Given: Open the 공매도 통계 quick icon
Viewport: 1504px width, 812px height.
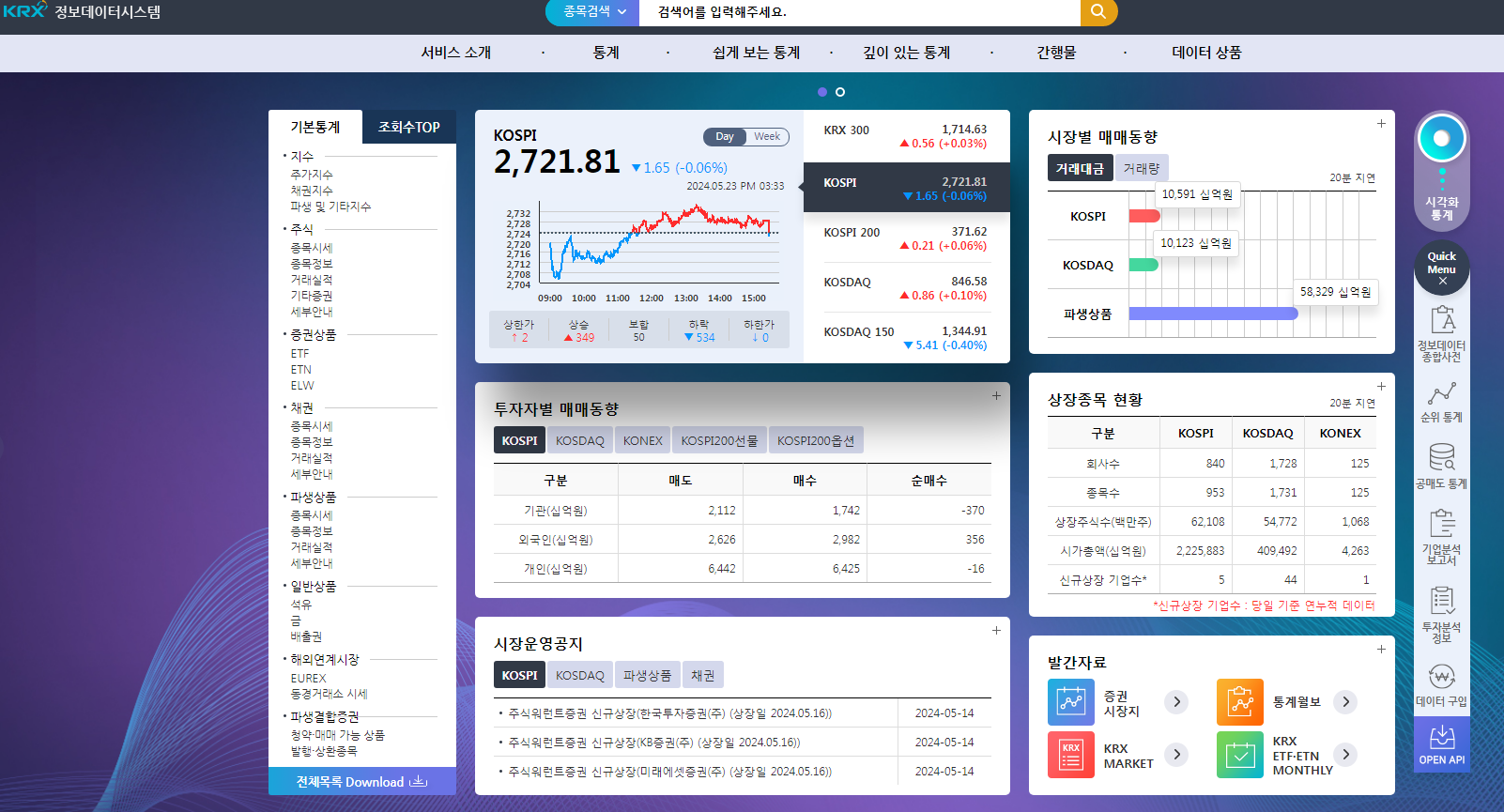Looking at the screenshot, I should [1442, 467].
